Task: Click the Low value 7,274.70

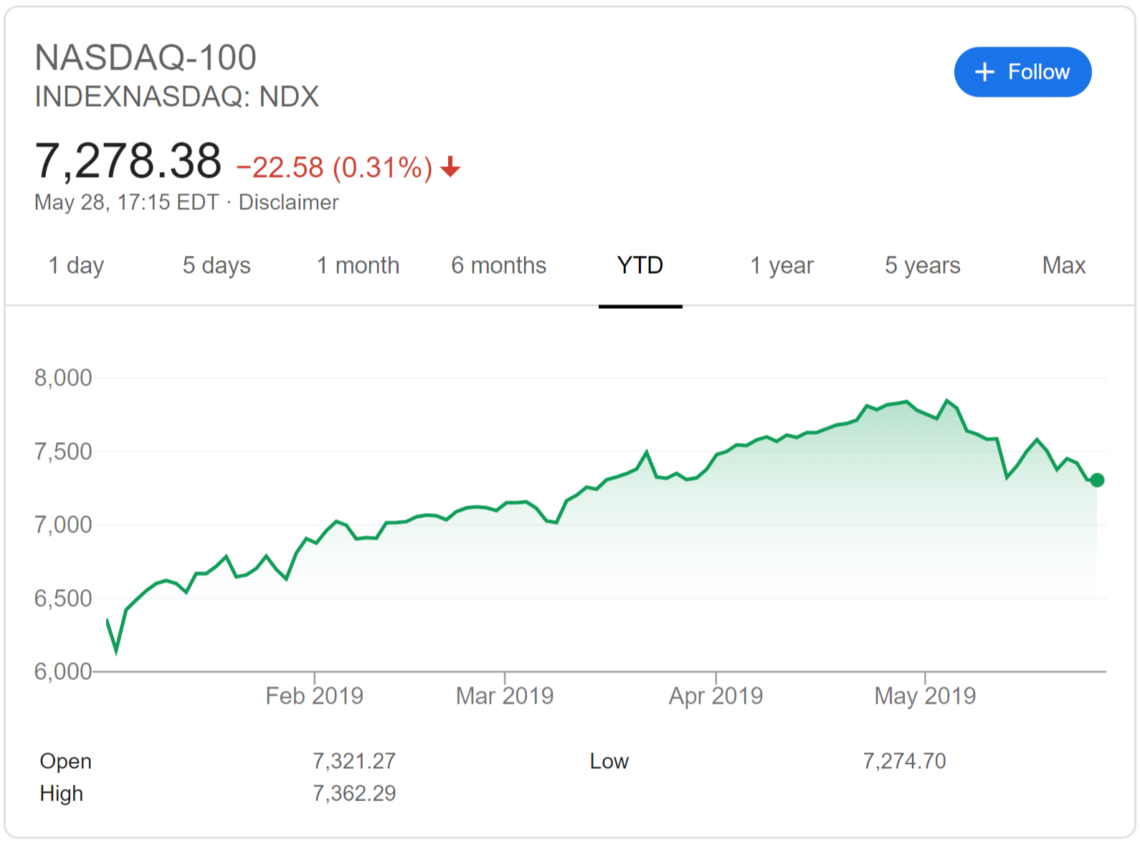Action: (903, 761)
